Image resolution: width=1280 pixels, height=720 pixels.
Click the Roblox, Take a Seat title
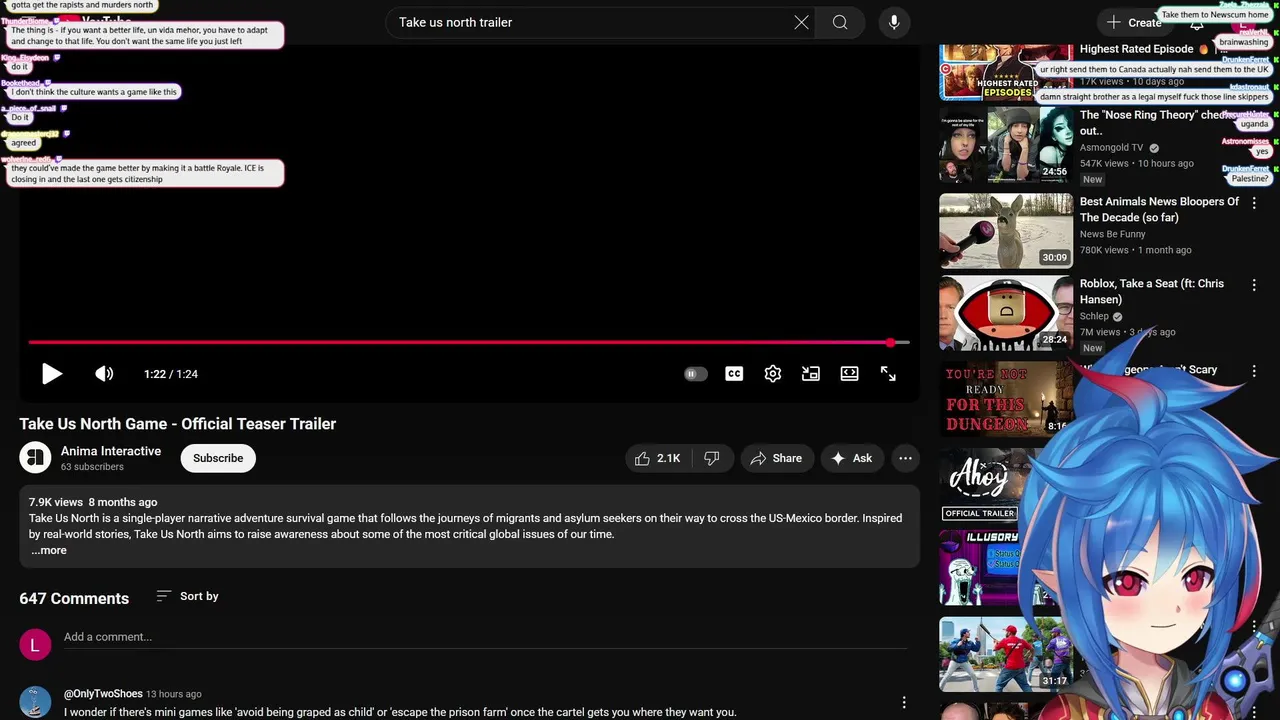1152,291
